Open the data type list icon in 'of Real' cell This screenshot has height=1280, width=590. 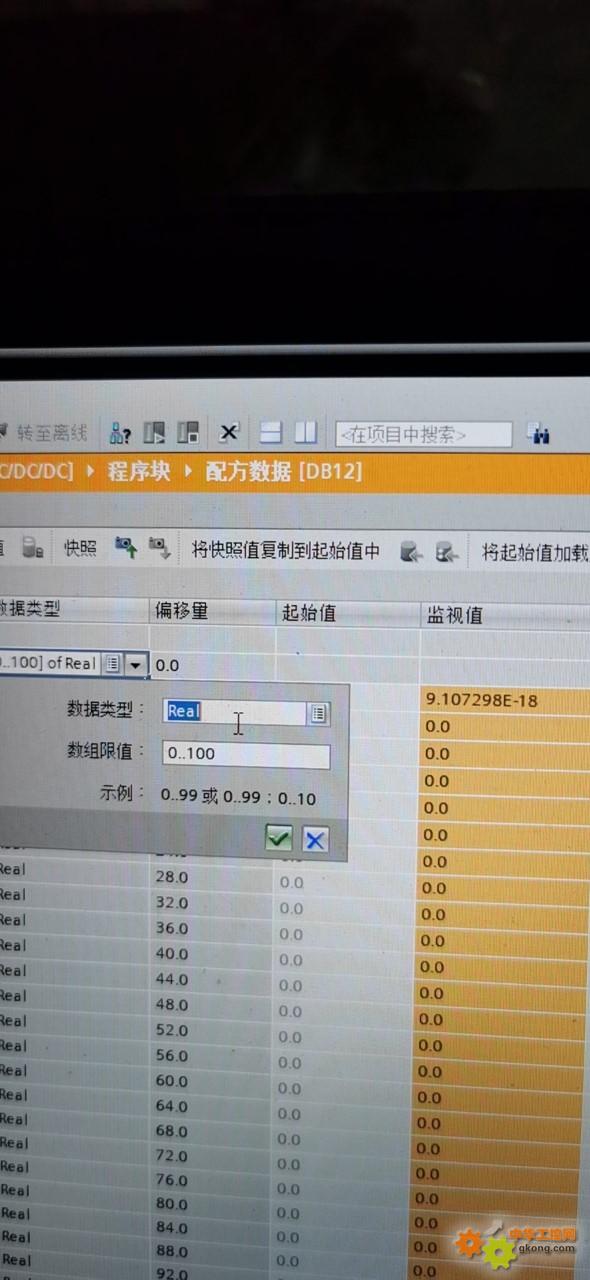[x=113, y=663]
